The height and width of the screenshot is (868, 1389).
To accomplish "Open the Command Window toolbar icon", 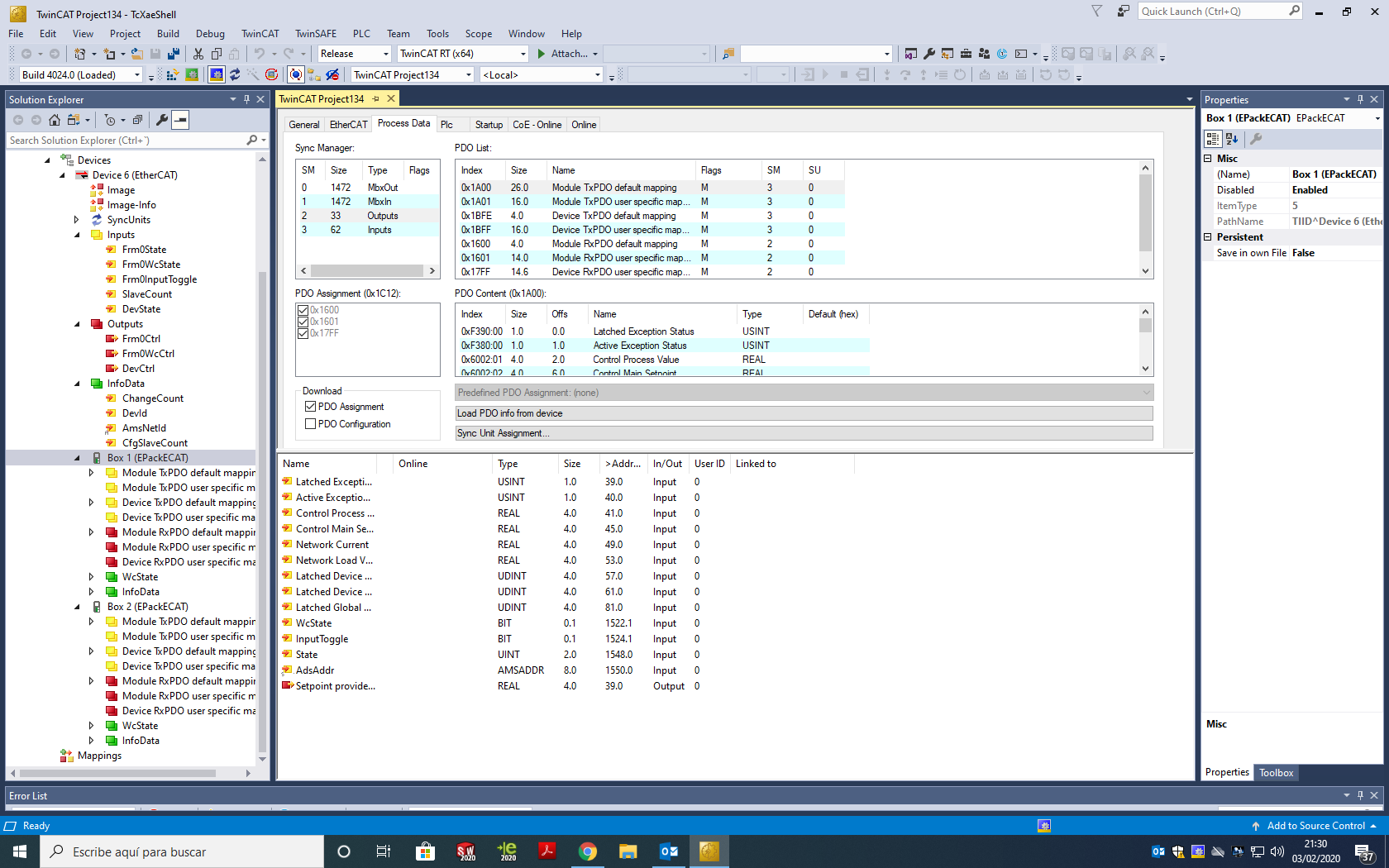I will (1021, 54).
